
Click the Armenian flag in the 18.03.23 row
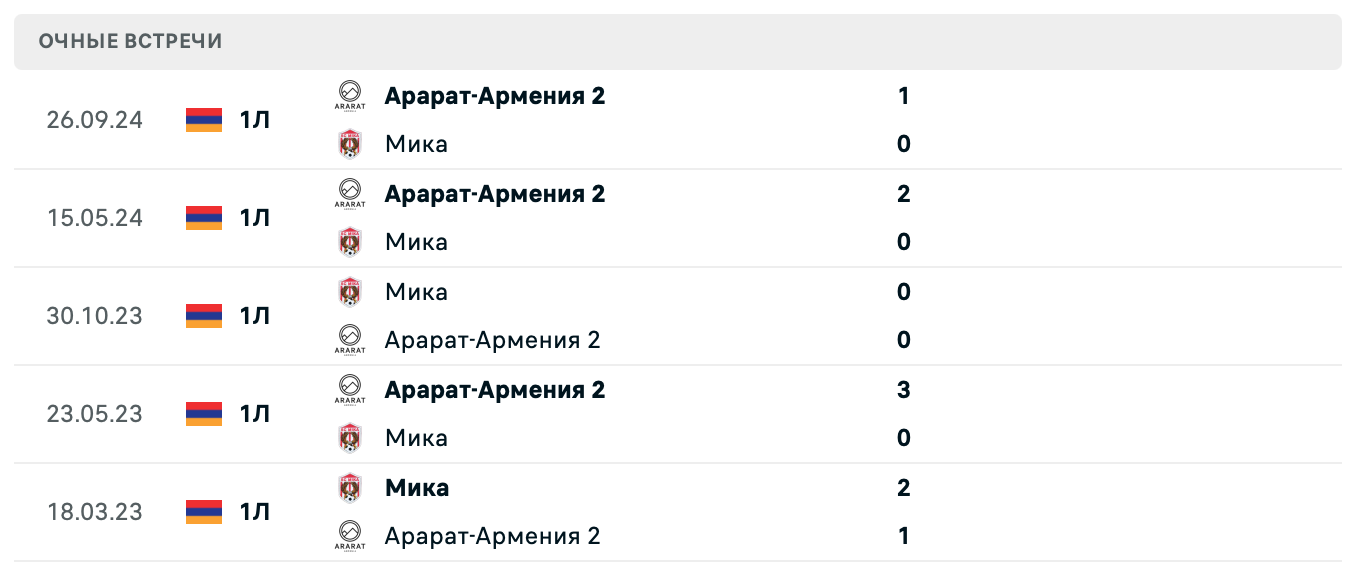coord(203,512)
